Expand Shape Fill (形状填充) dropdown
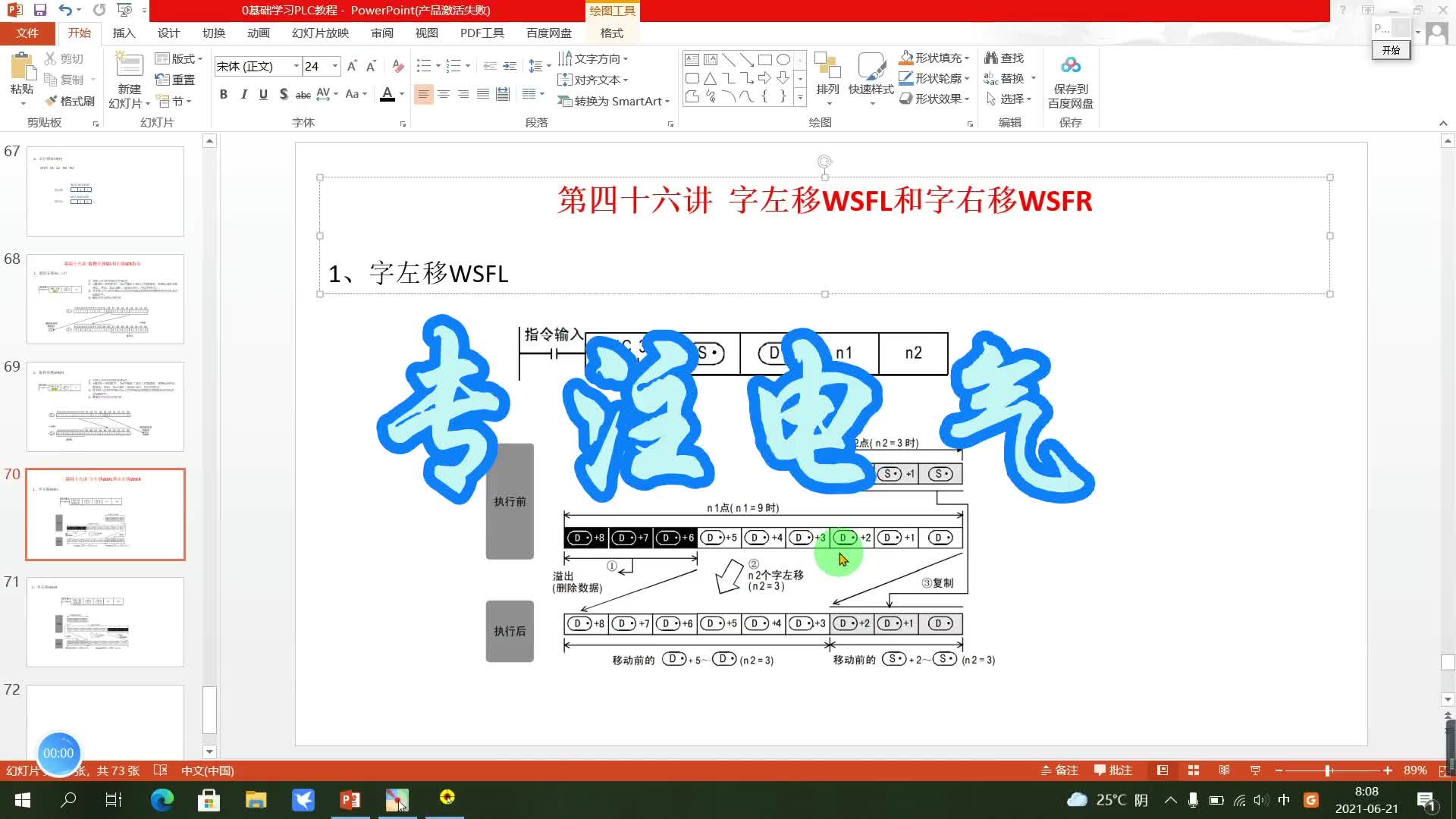 point(967,58)
